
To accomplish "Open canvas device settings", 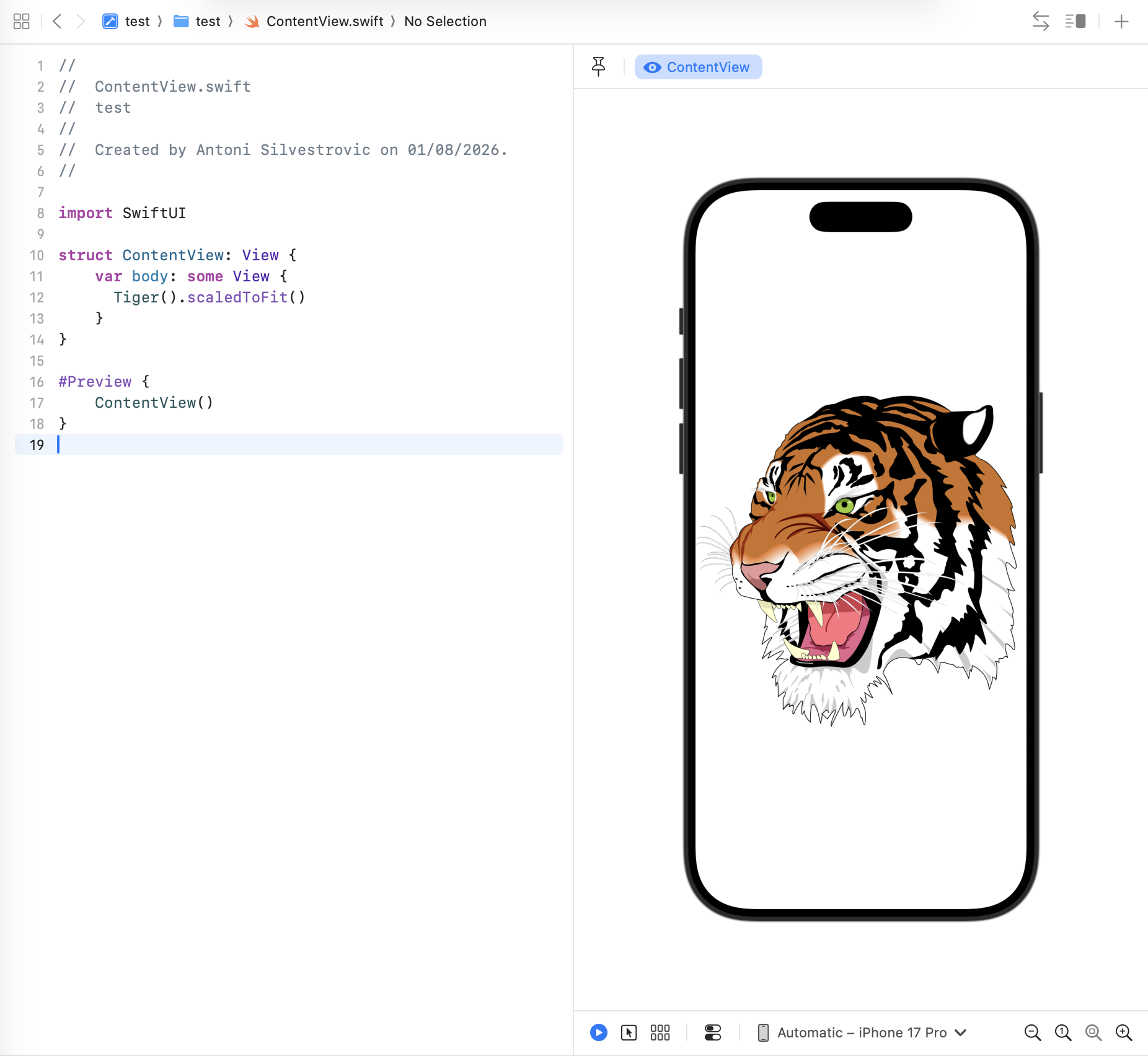I will pyautogui.click(x=713, y=1032).
